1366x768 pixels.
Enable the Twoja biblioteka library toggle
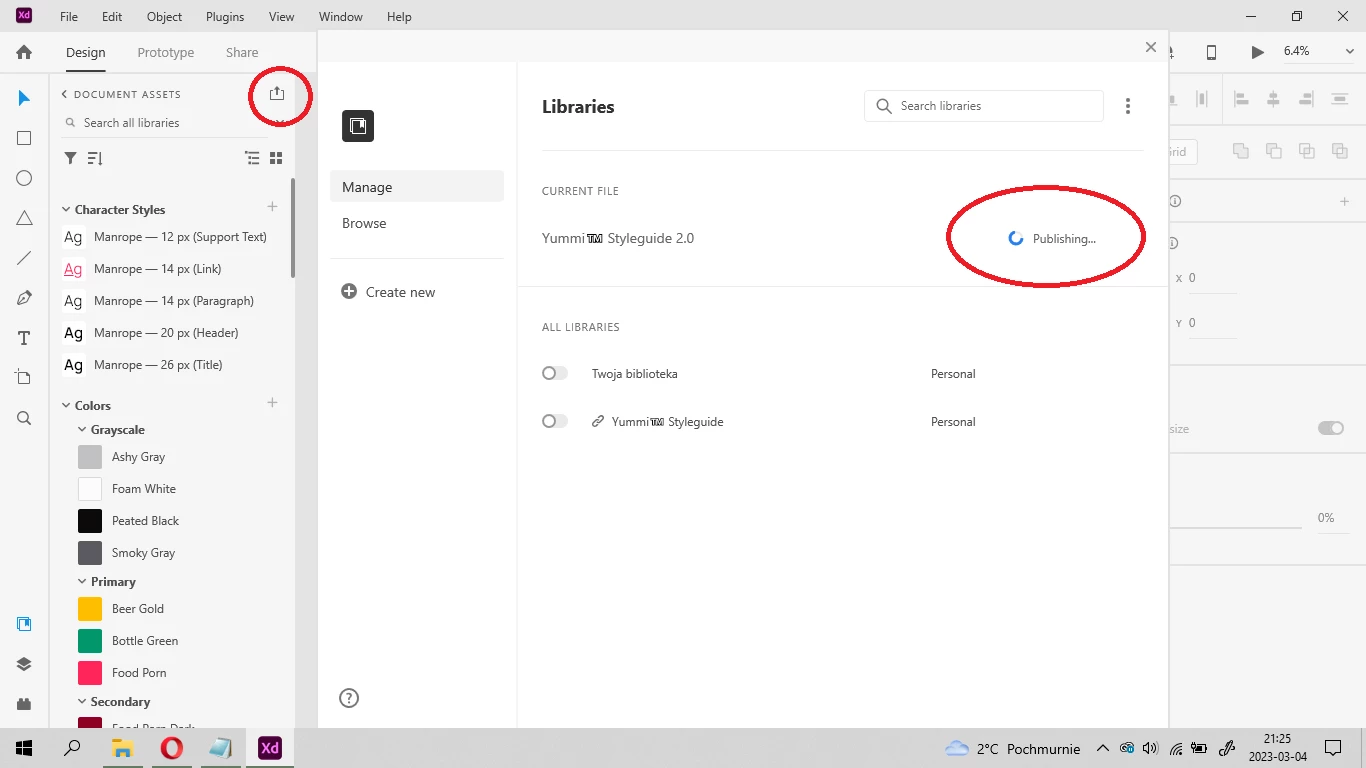(x=554, y=373)
